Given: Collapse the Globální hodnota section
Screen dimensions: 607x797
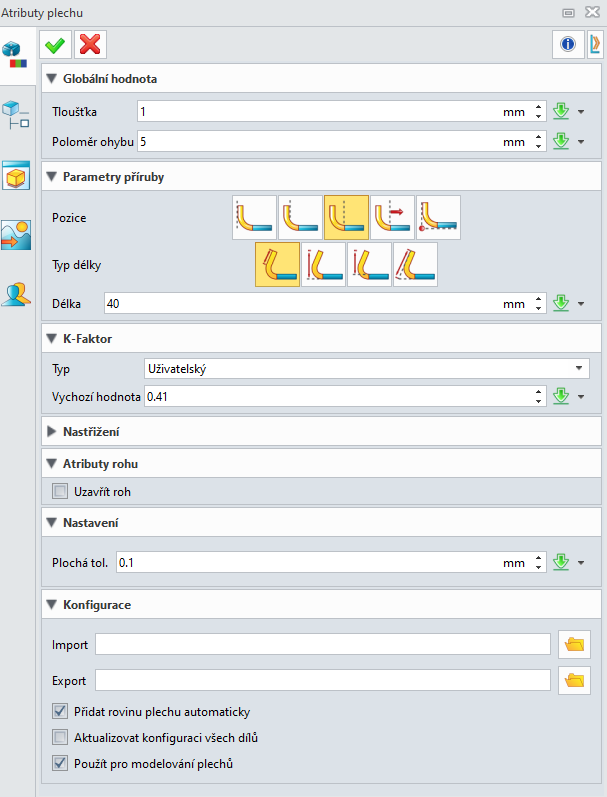Looking at the screenshot, I should [51, 79].
